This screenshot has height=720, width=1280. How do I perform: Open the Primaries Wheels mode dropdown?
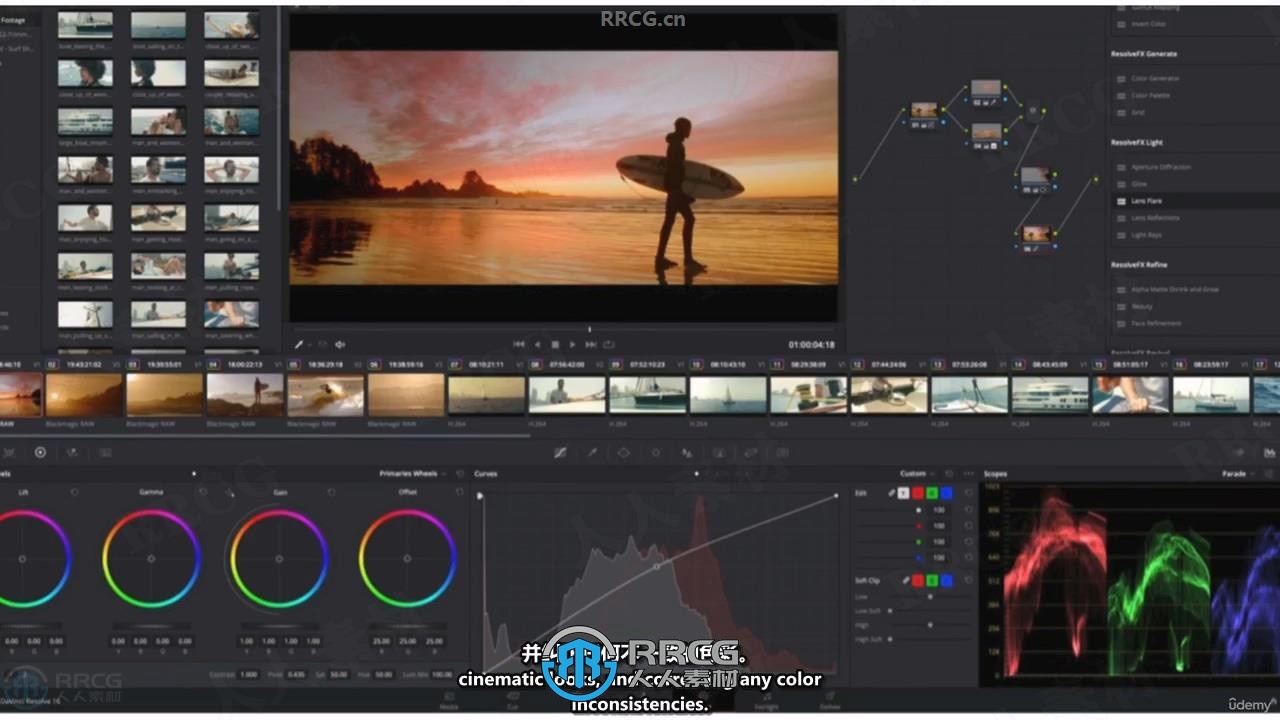pyautogui.click(x=412, y=473)
